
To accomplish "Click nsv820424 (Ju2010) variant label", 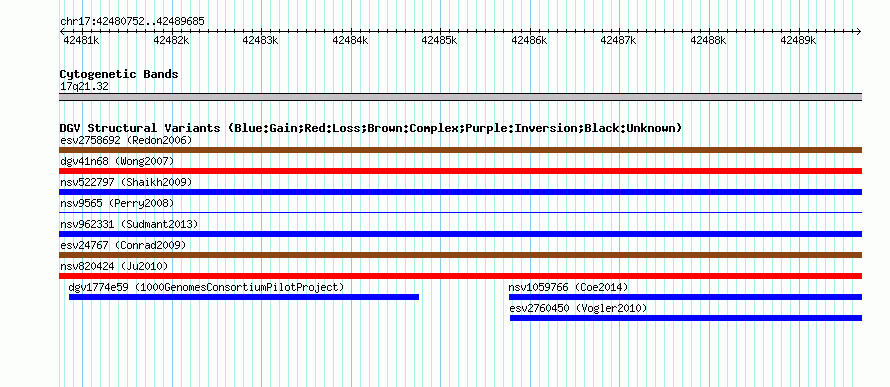I will click(x=114, y=266).
